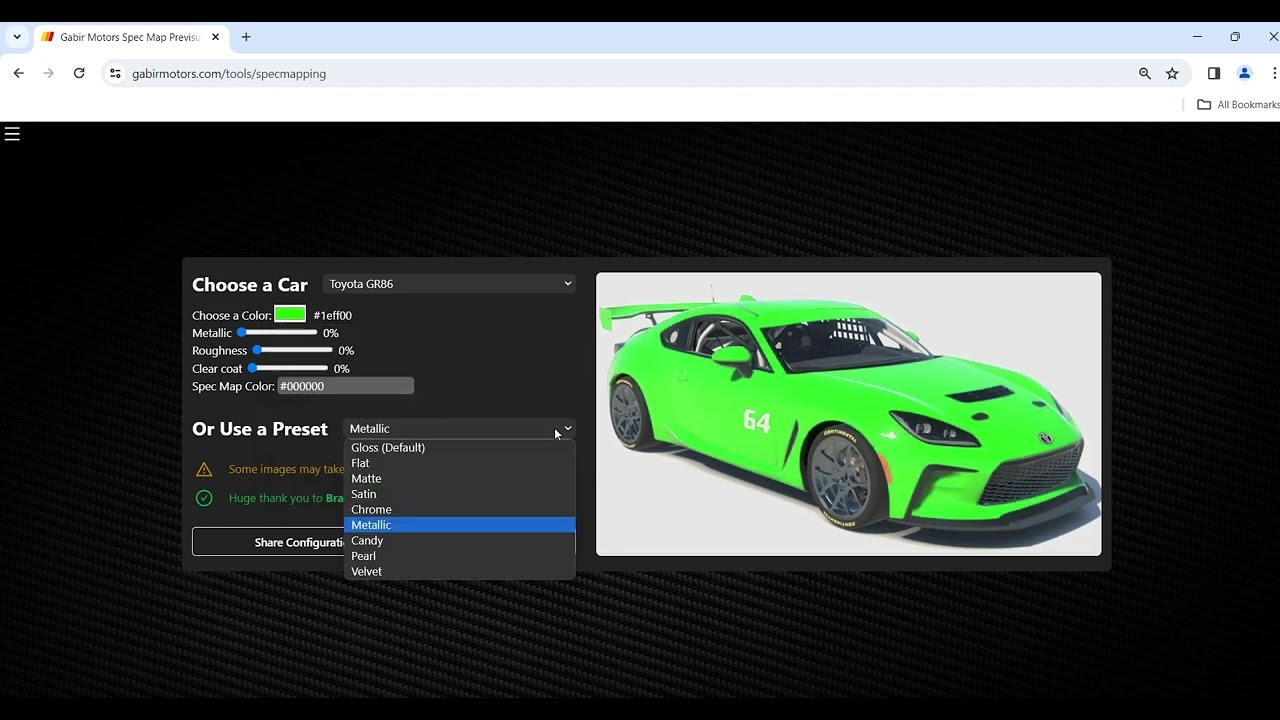This screenshot has width=1280, height=720.
Task: Select the highlighted Metallic preset
Action: [x=460, y=525]
